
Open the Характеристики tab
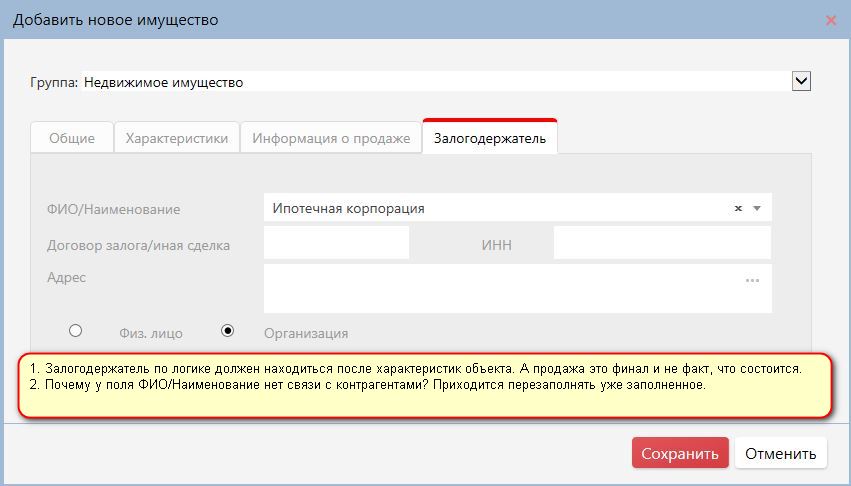(x=177, y=139)
